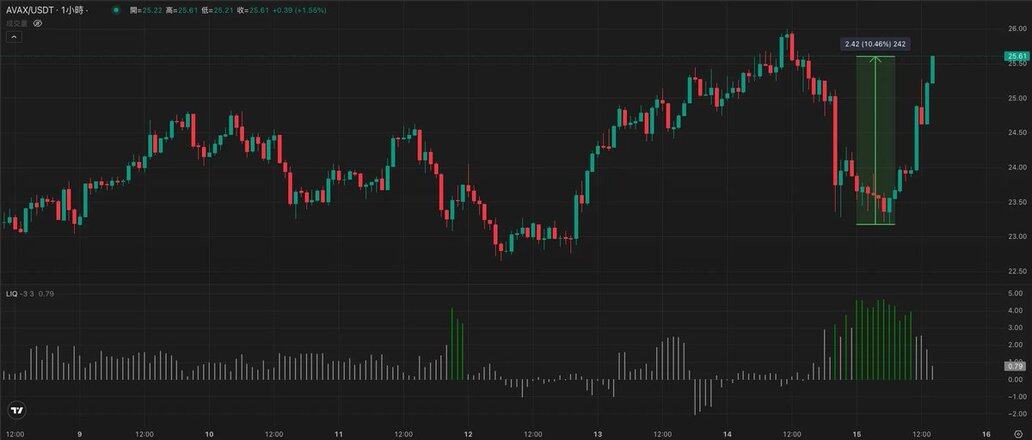
Task: Select the 2.42 (10.46%) 242 measurement label
Action: [875, 45]
